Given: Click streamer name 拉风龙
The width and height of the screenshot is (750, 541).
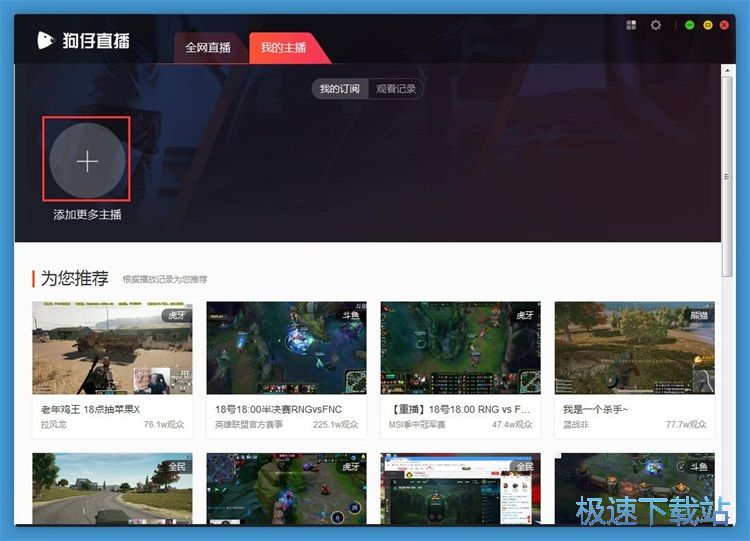Looking at the screenshot, I should [x=54, y=424].
